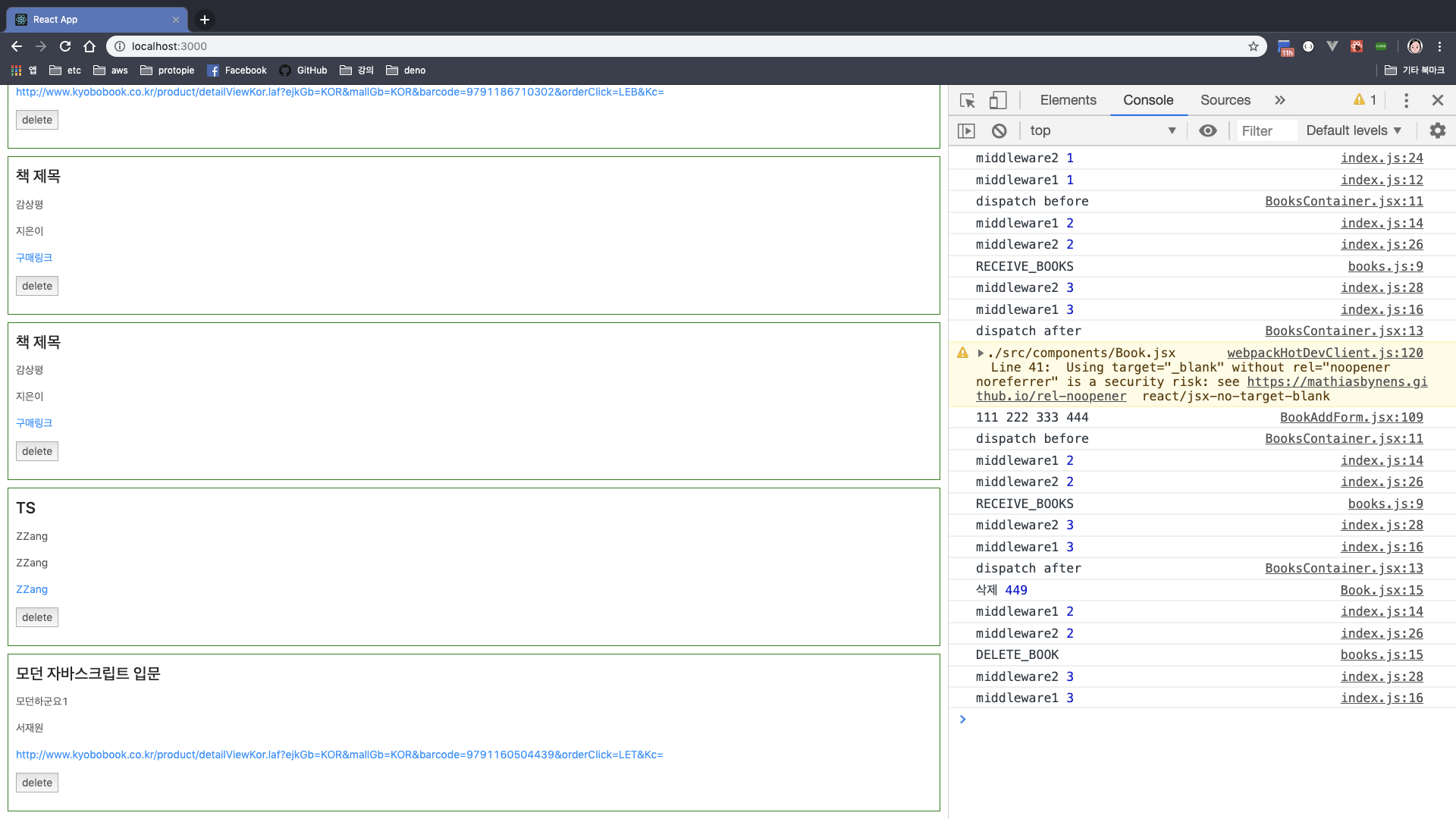Image resolution: width=1456 pixels, height=819 pixels.
Task: Switch to the Sources tab
Action: click(x=1225, y=100)
